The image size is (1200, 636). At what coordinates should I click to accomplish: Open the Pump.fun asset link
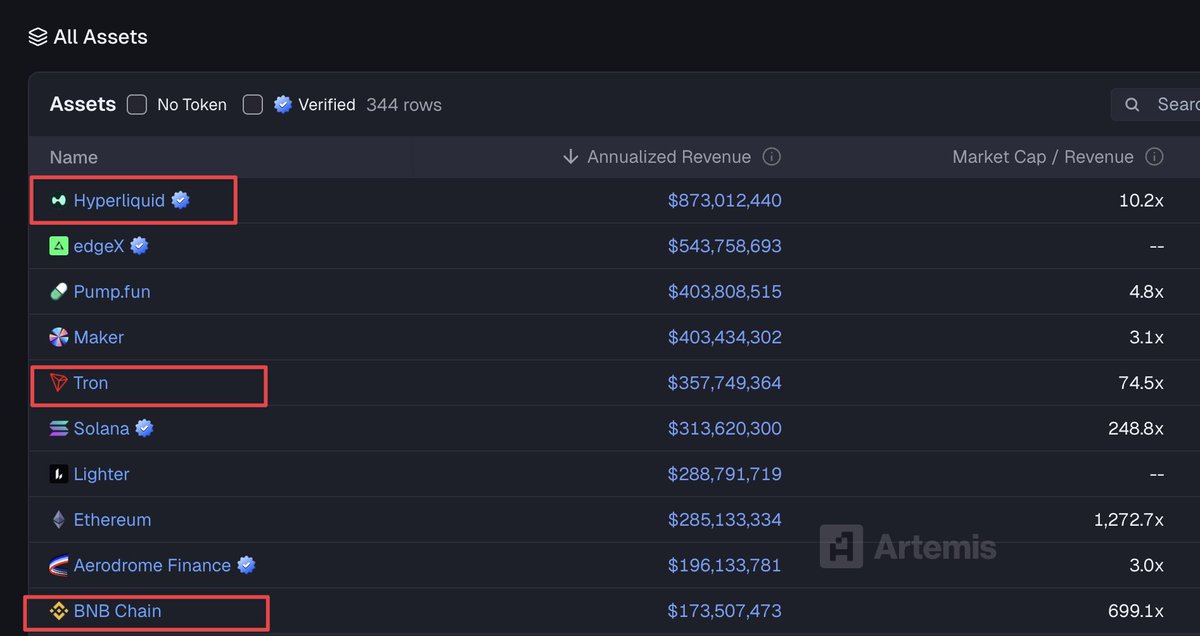point(112,292)
